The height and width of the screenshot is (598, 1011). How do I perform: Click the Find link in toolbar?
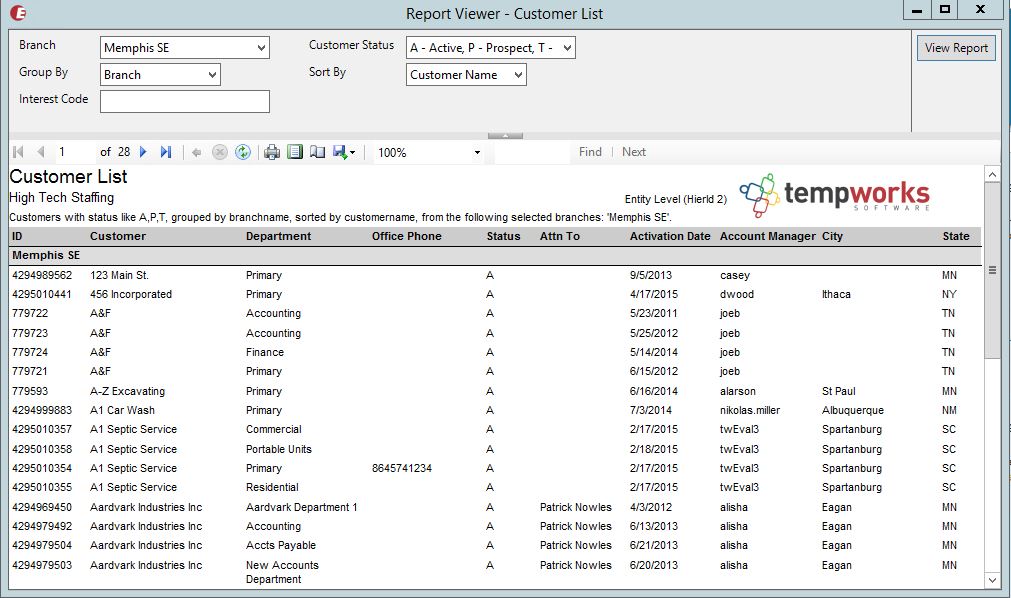pos(590,152)
